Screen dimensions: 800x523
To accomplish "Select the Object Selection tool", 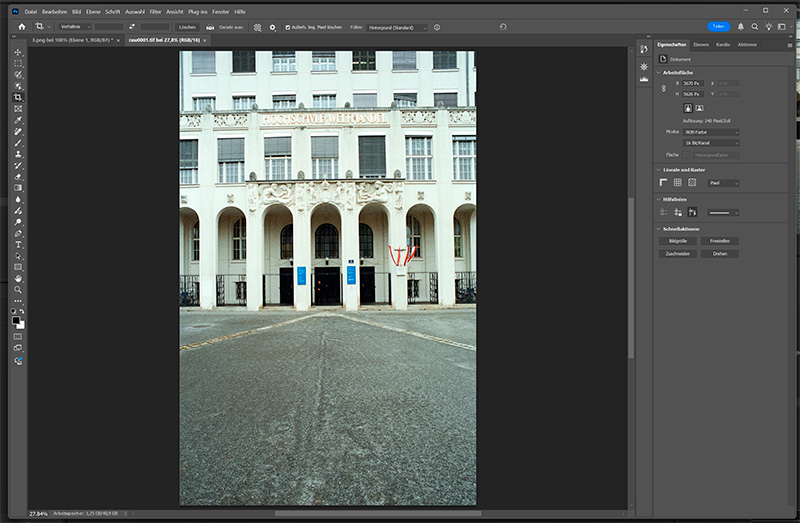I will point(18,86).
